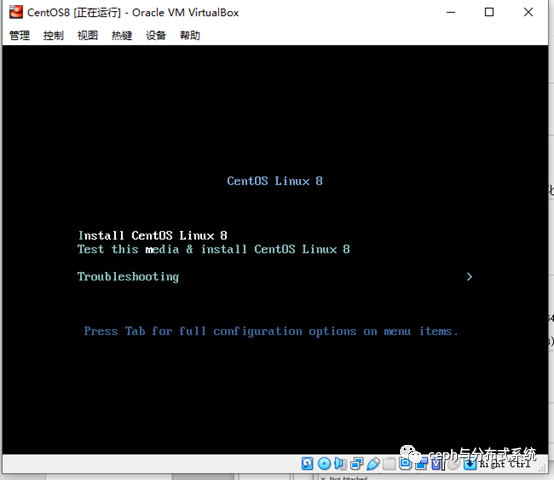This screenshot has height=480, width=554.
Task: Minimize the VirtualBox window
Action: [451, 12]
